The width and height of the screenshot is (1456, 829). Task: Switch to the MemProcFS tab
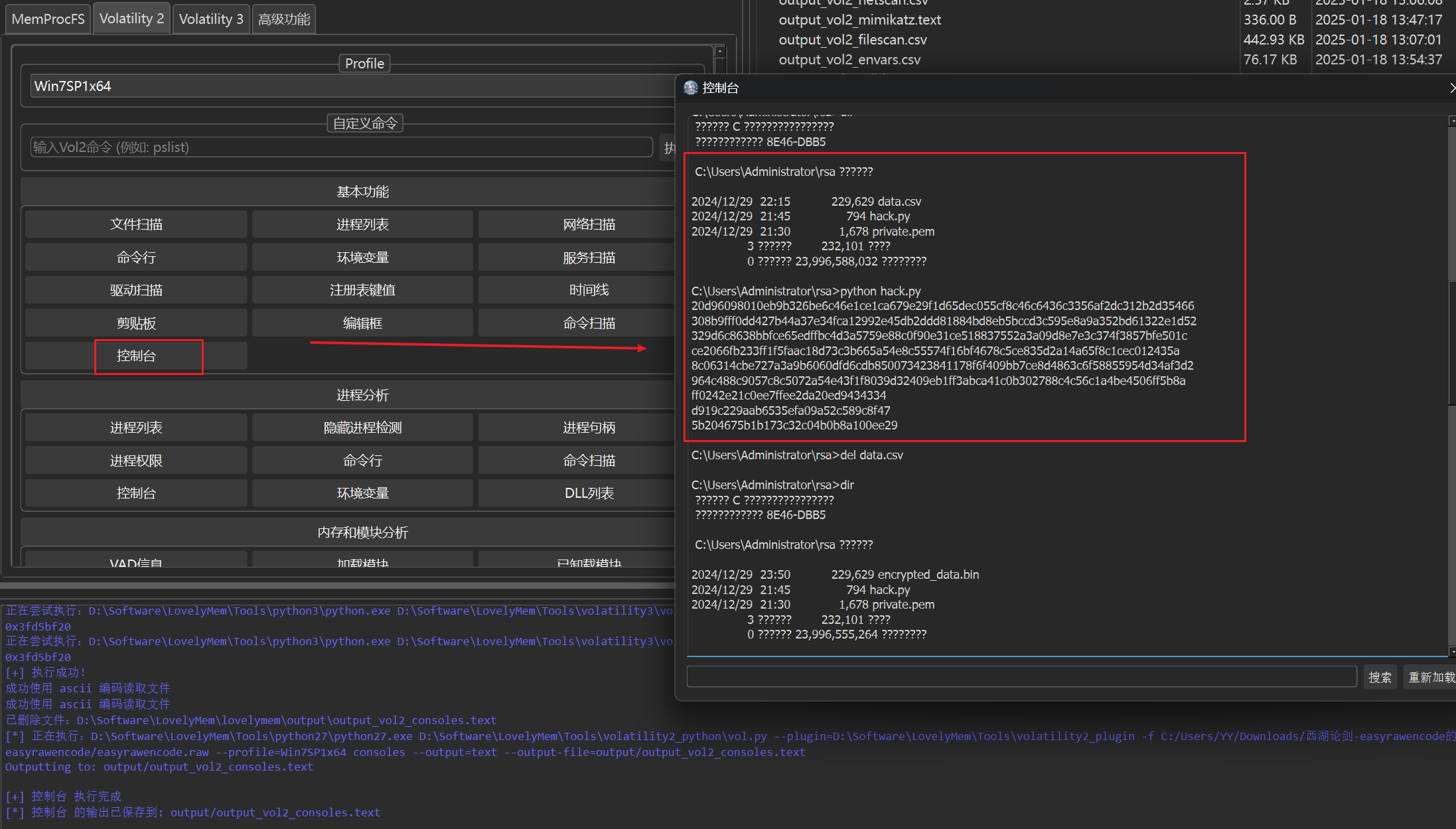click(x=48, y=19)
